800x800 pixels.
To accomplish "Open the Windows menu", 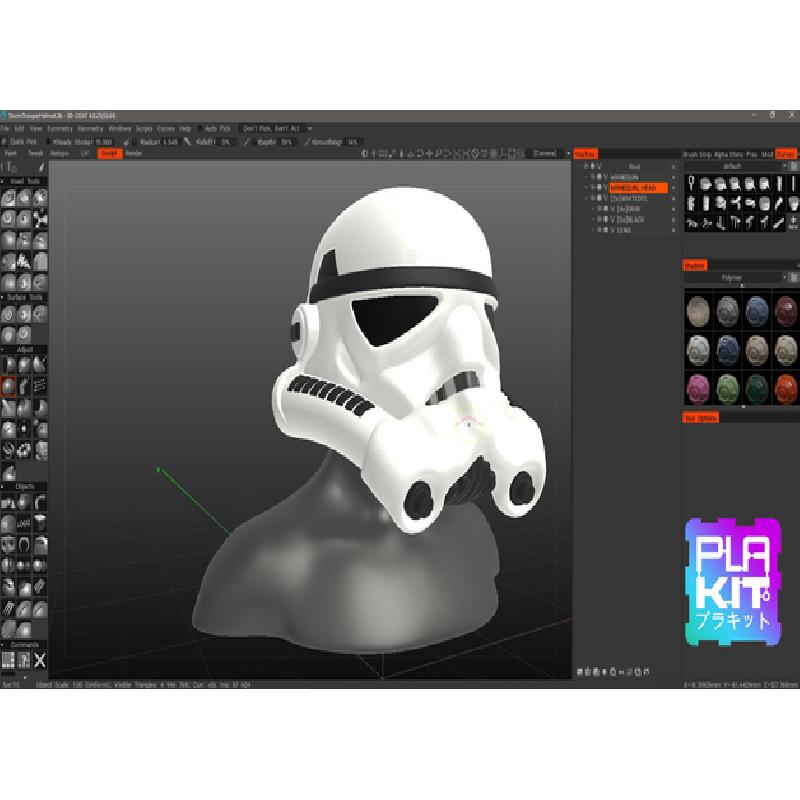I will point(119,129).
